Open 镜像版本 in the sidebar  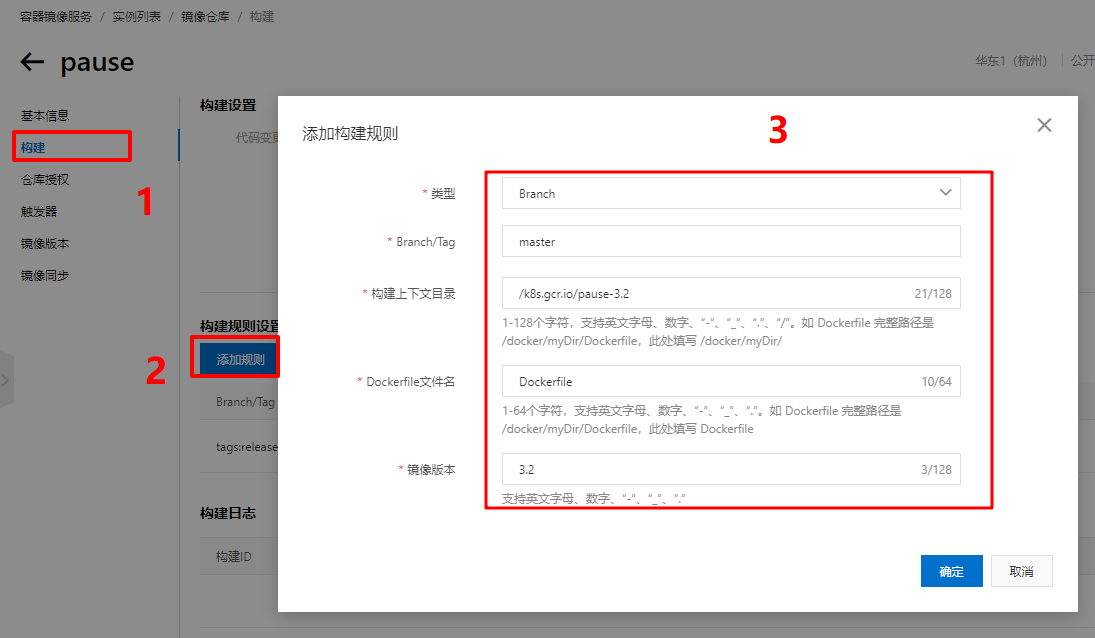45,244
